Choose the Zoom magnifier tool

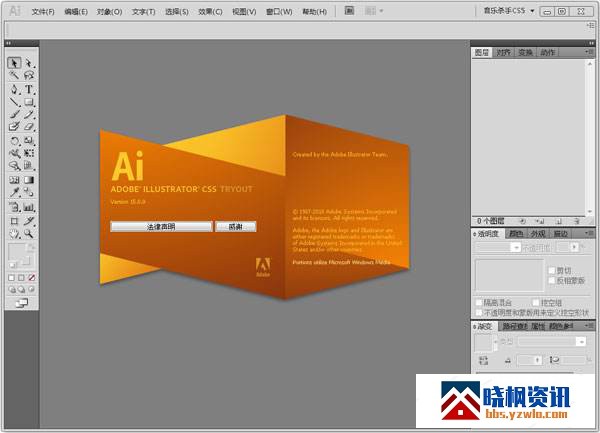click(x=29, y=232)
